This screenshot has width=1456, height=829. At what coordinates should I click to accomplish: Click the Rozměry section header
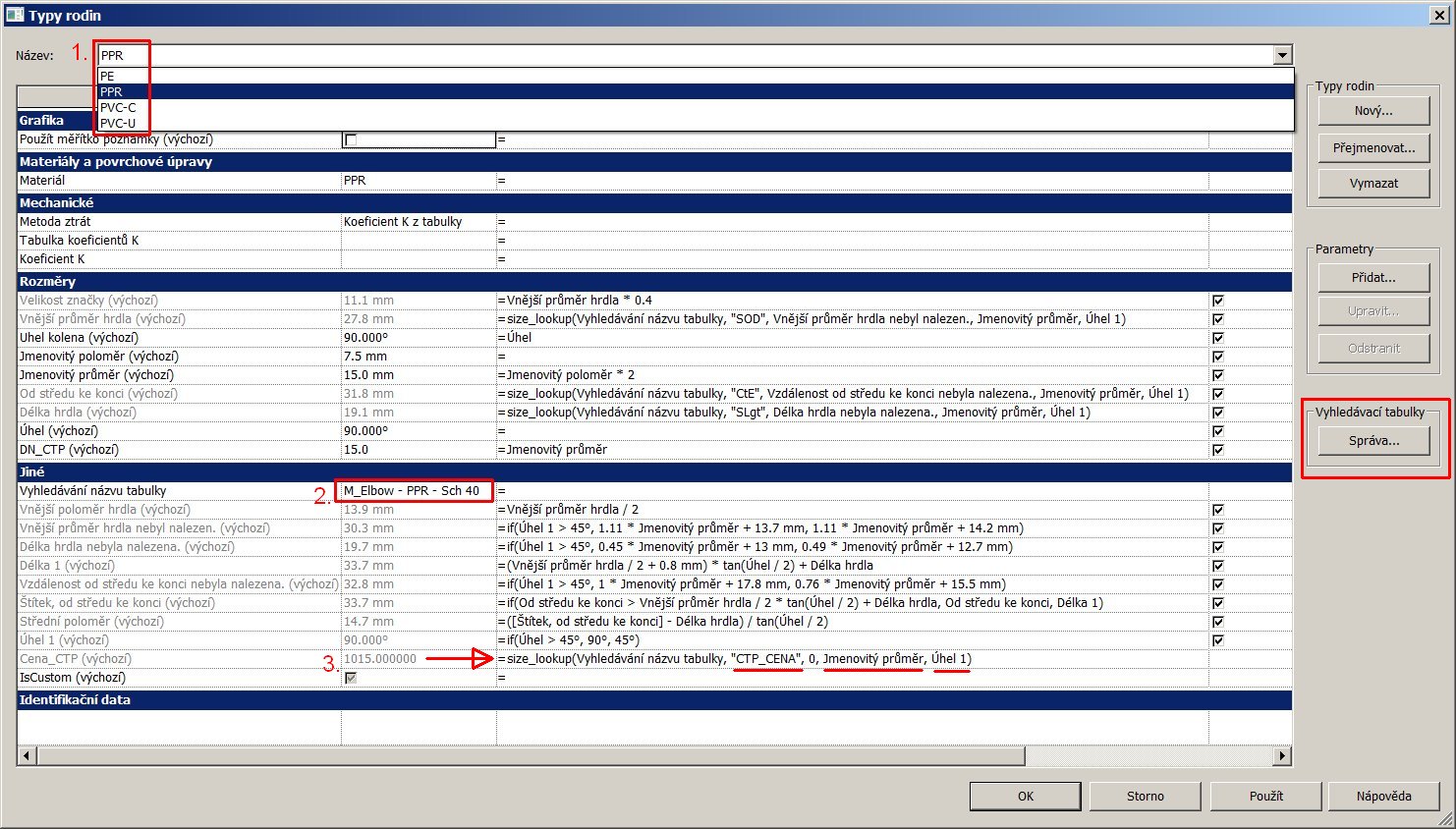pos(654,282)
